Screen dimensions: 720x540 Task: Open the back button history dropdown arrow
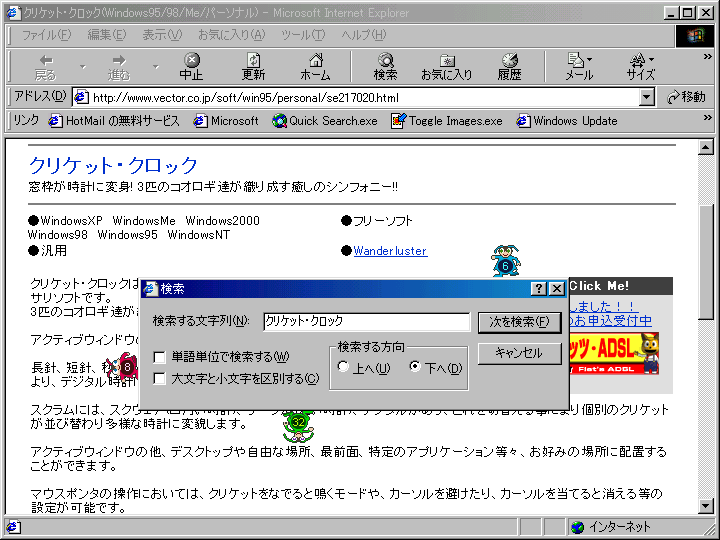(83, 67)
